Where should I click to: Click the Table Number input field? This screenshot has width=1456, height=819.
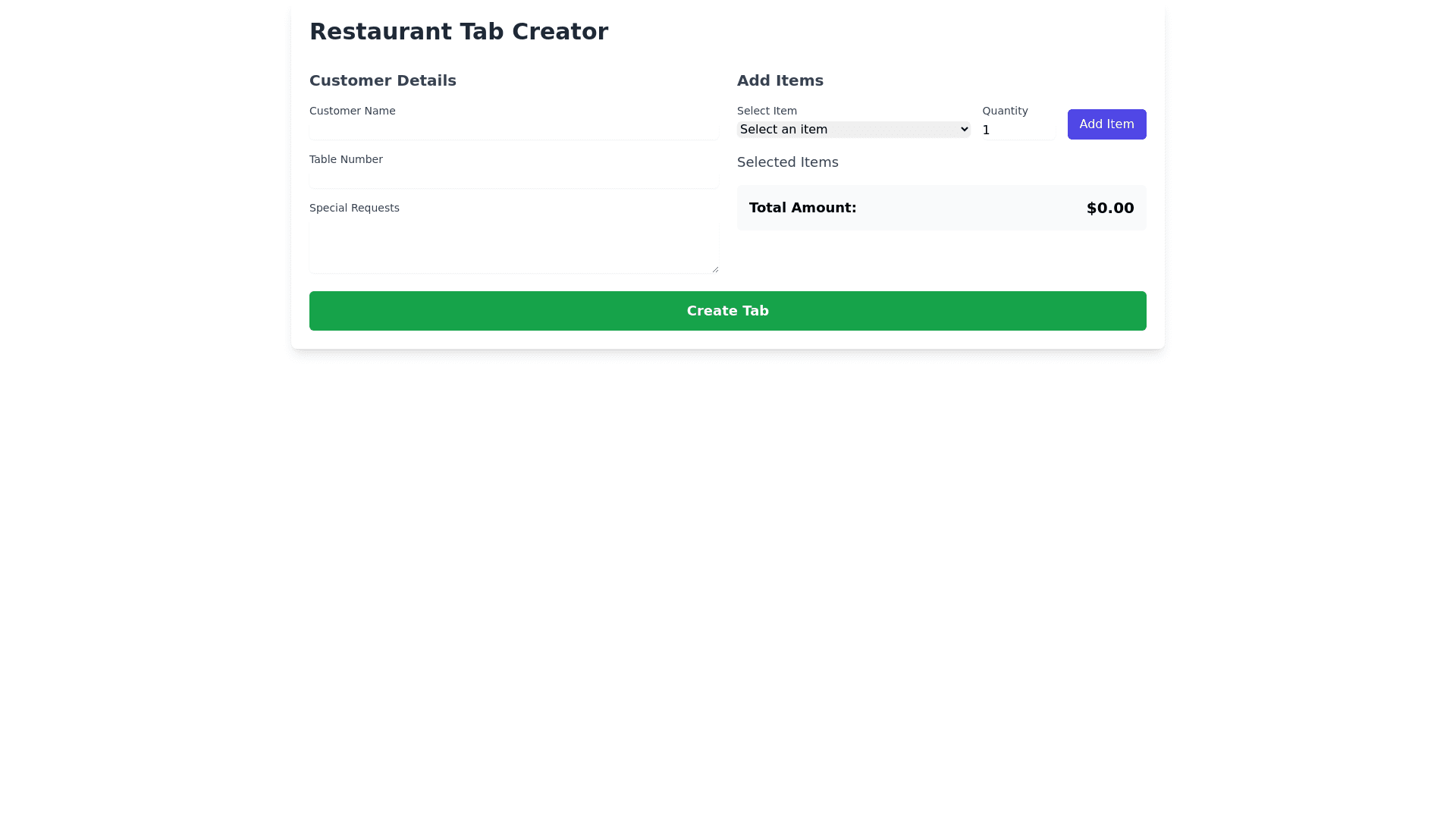(x=514, y=177)
